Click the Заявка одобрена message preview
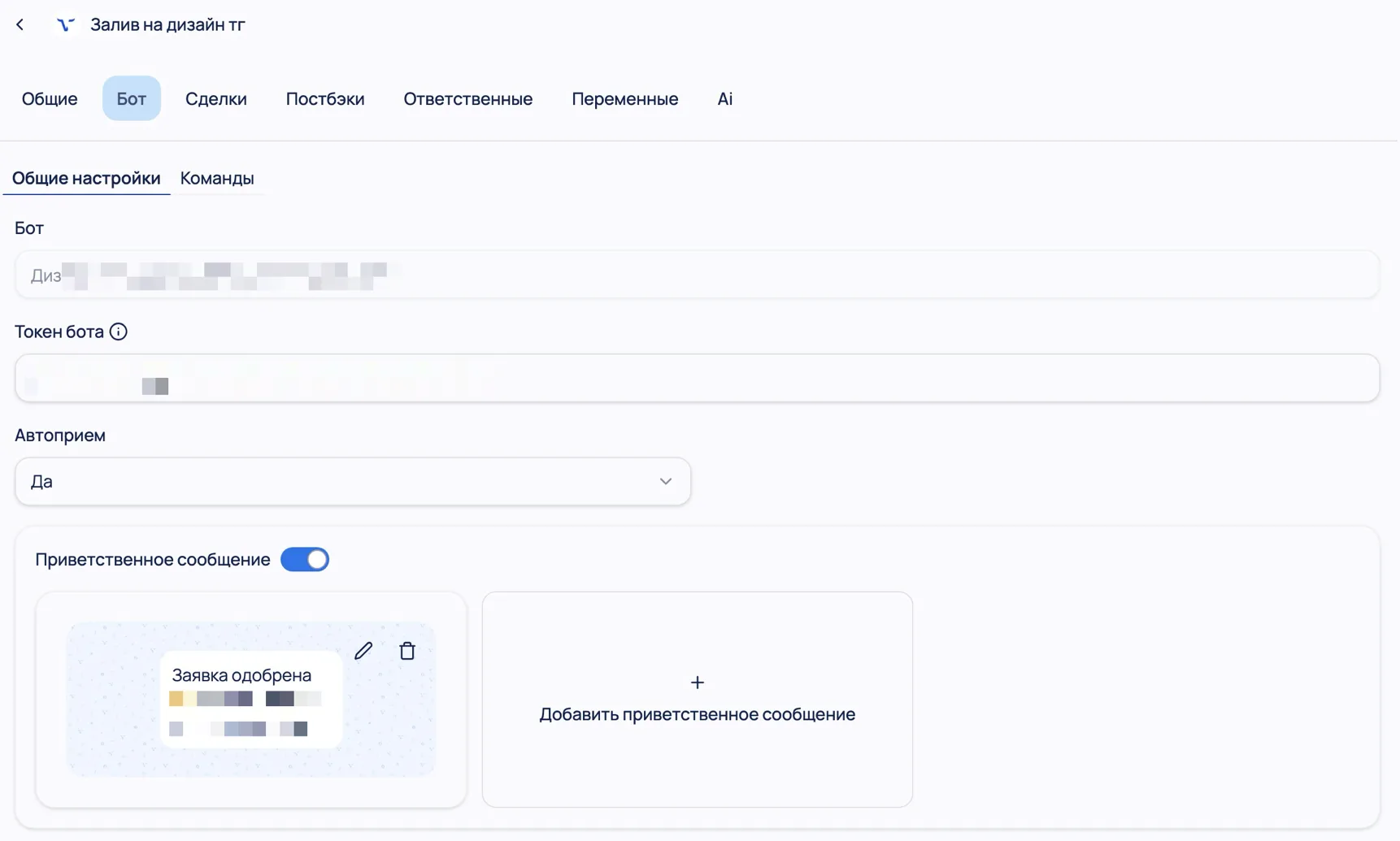1400x841 pixels. [251, 700]
